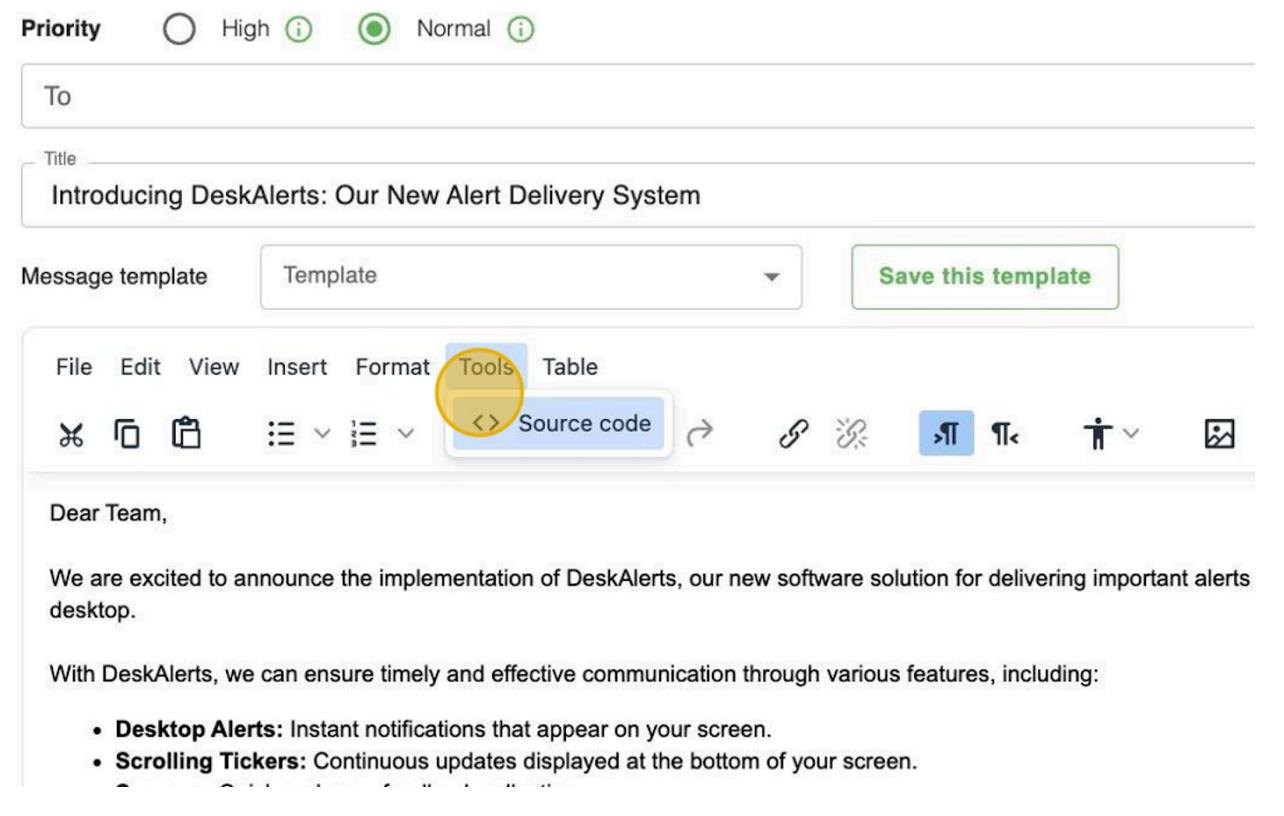Click the Insert image icon

pyautogui.click(x=1220, y=433)
